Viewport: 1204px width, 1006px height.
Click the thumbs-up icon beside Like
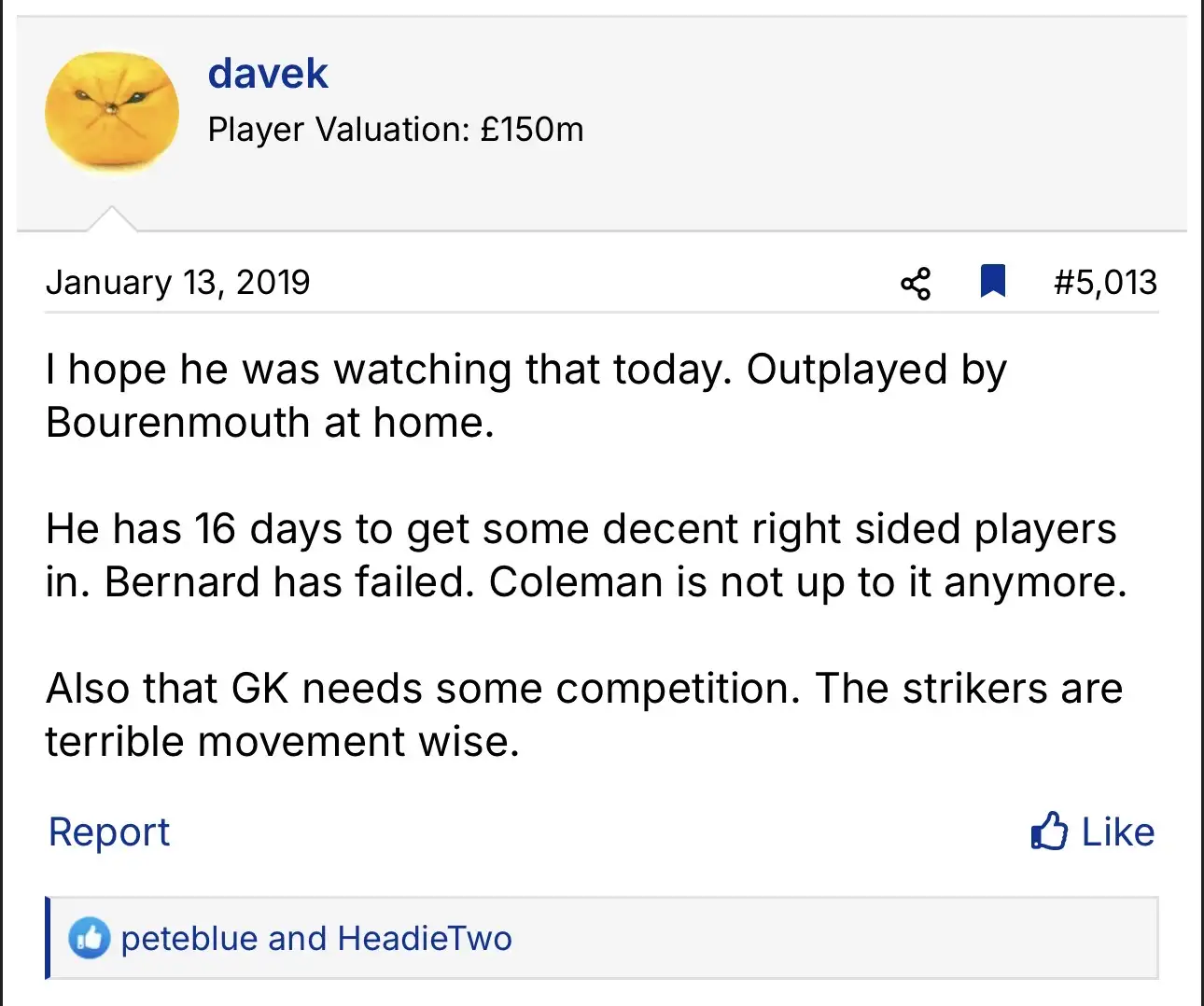coord(1049,831)
